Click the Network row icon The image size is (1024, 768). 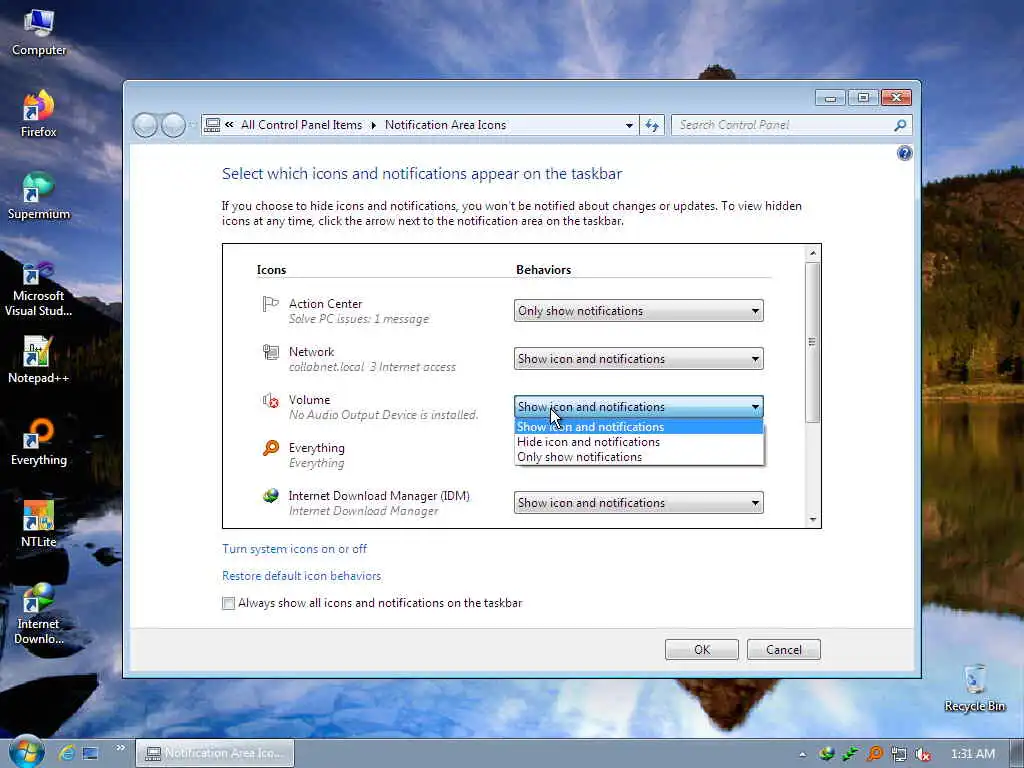click(x=270, y=352)
